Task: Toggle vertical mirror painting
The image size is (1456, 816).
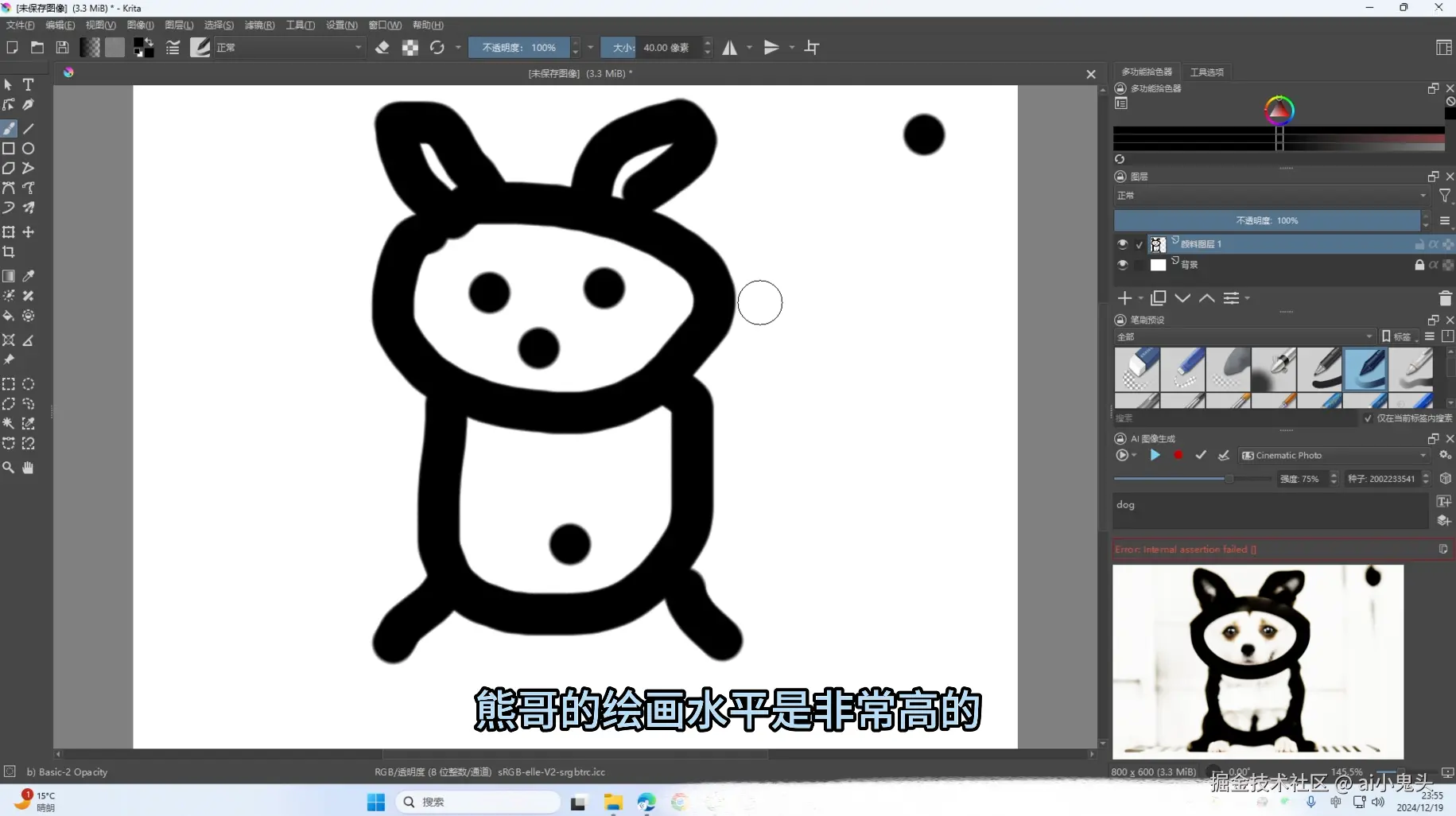Action: pos(771,48)
